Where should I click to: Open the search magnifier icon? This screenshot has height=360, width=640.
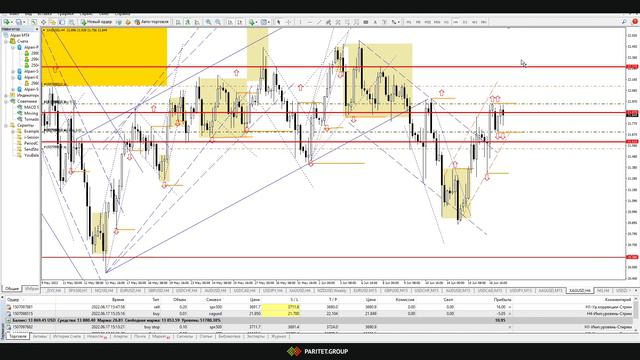point(624,22)
